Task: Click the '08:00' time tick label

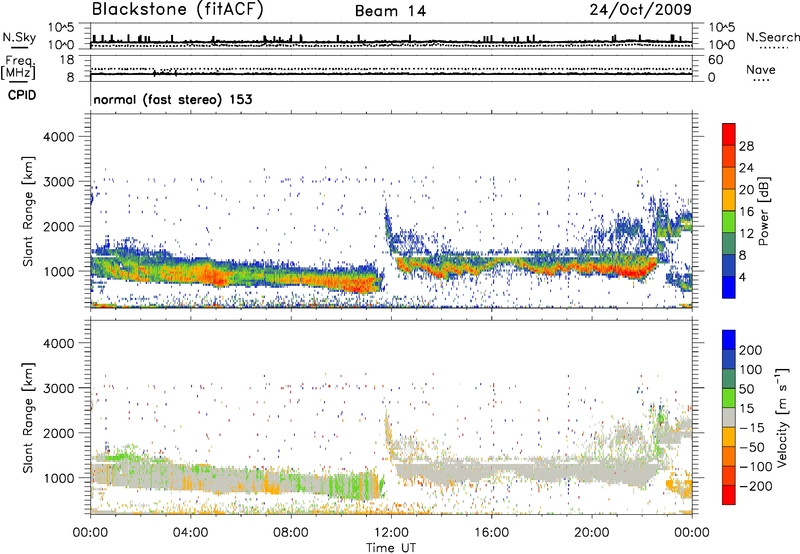Action: click(291, 533)
